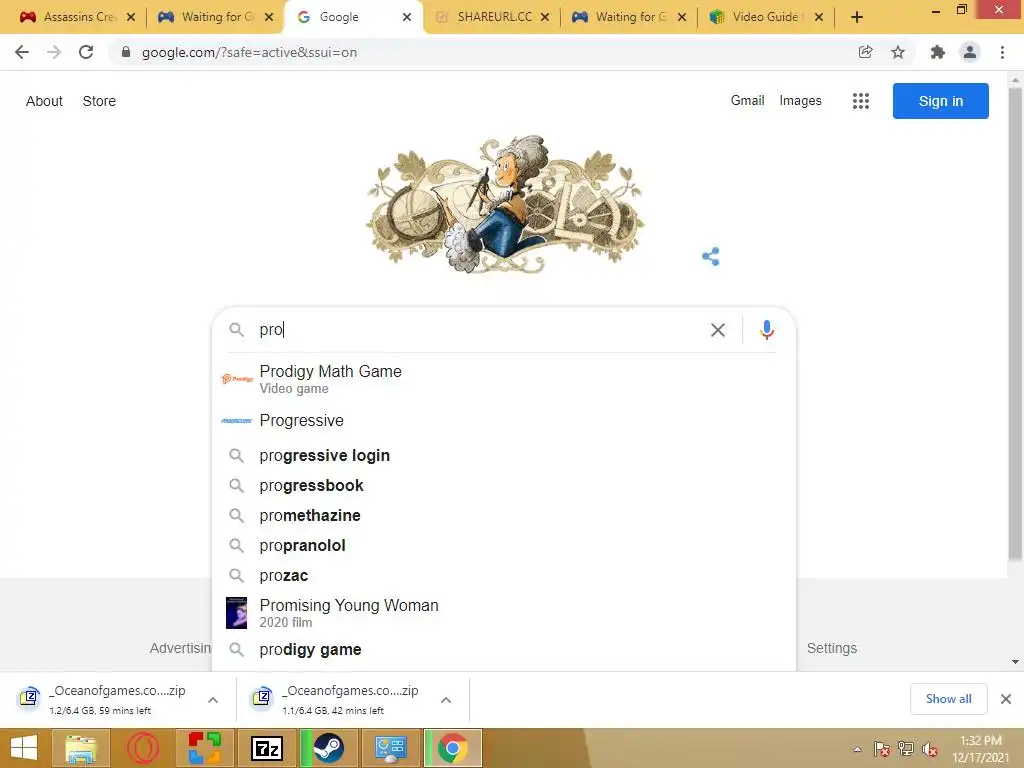The width and height of the screenshot is (1024, 768).
Task: Show hidden tray icons arrow
Action: click(857, 750)
